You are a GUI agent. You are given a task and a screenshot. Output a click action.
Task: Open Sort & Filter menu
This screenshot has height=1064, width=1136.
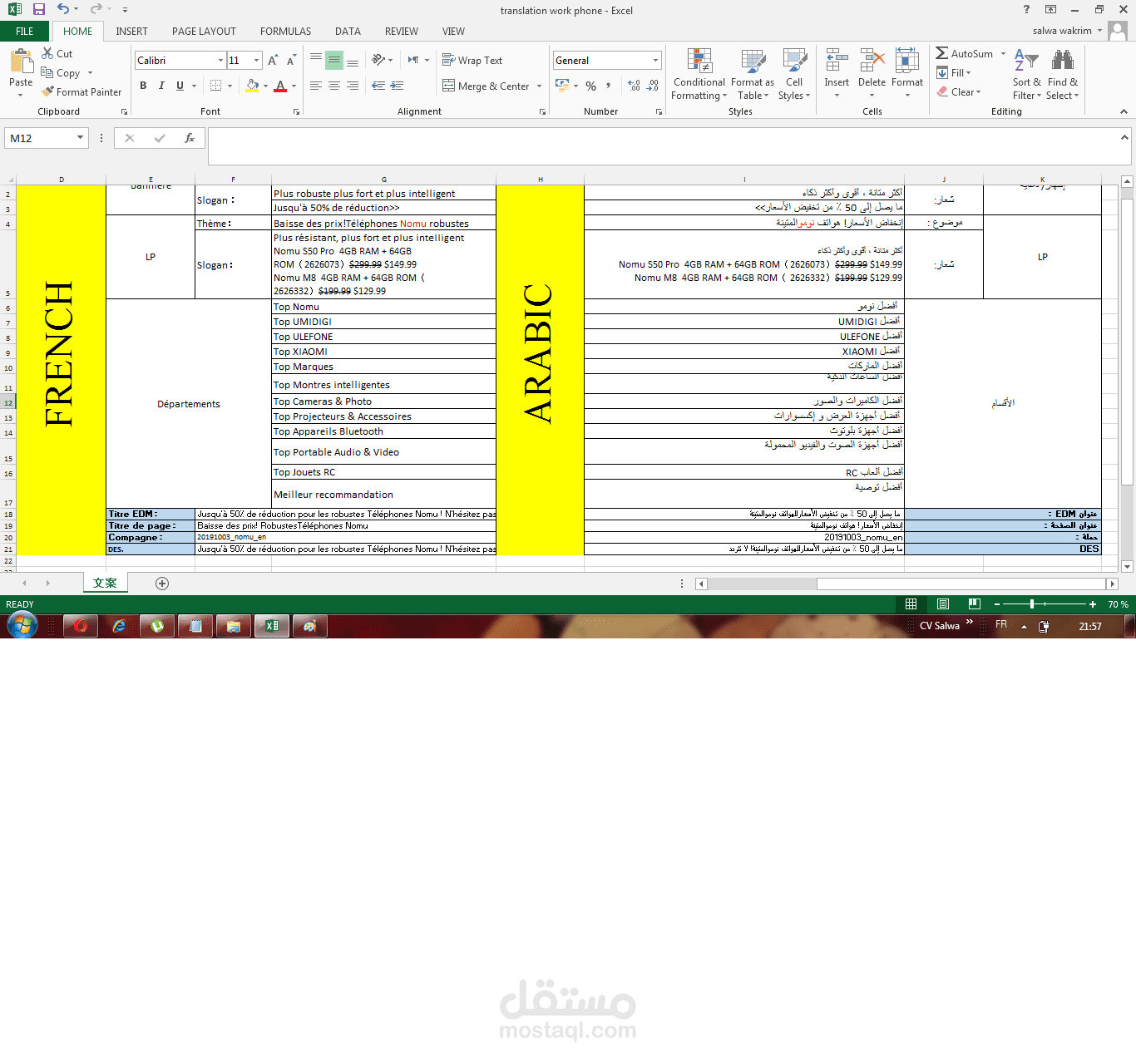1026,75
